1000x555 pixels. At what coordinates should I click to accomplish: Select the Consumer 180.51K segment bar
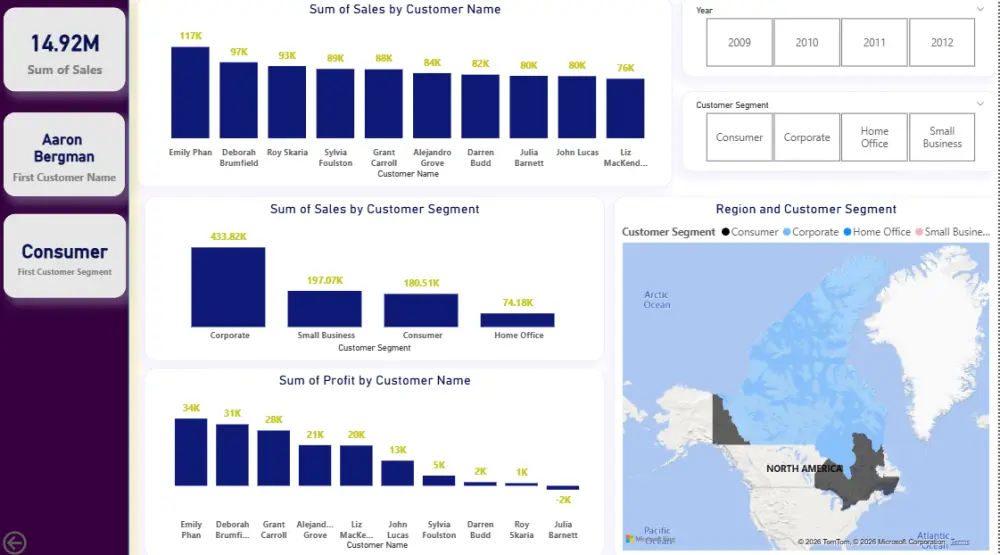pos(421,311)
